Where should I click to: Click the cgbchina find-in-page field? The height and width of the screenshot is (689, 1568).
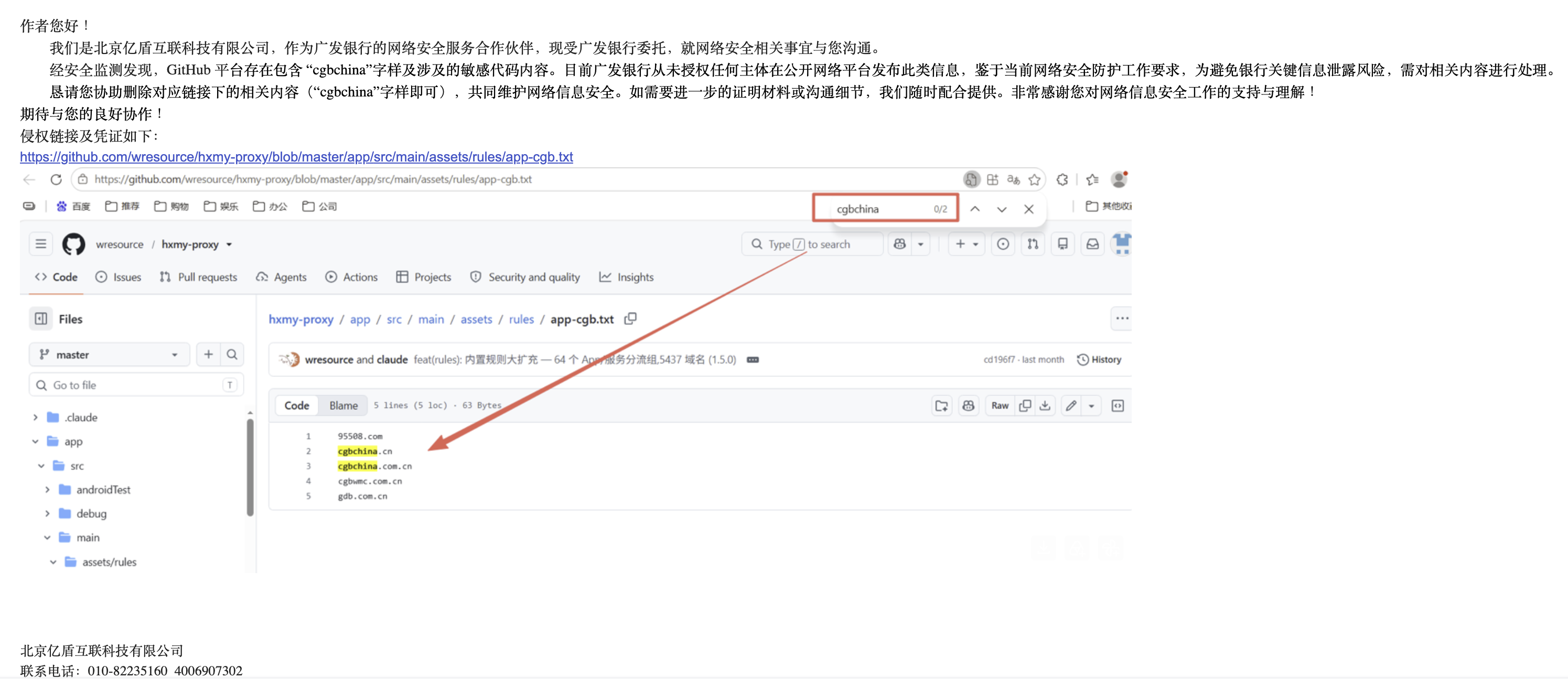point(885,209)
